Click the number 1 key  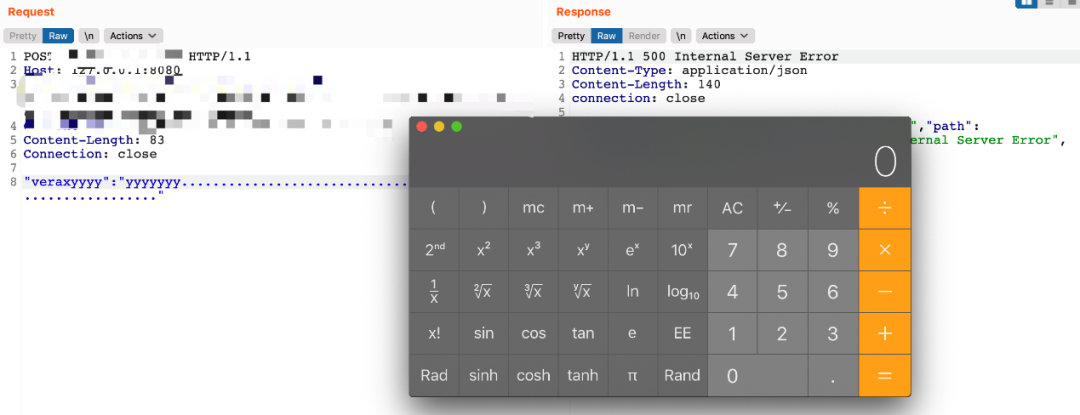pos(732,334)
